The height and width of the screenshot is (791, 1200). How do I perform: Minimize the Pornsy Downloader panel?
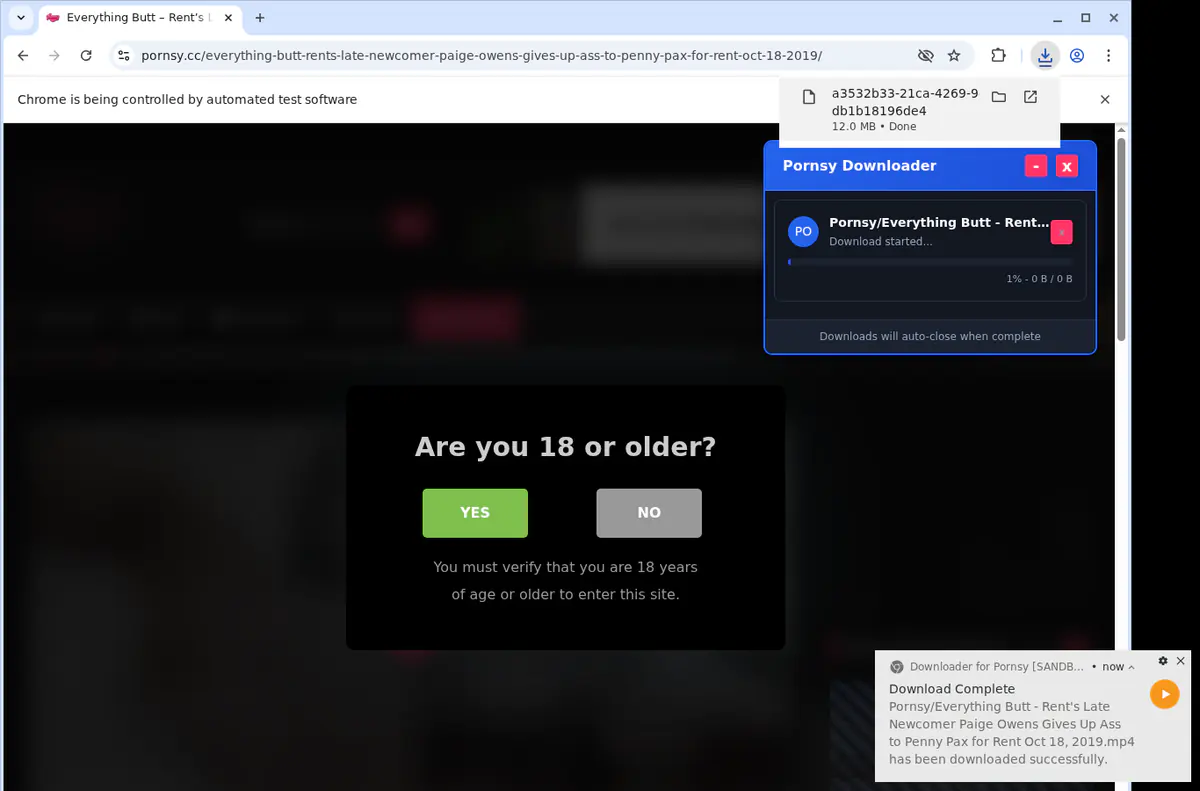[x=1036, y=166]
